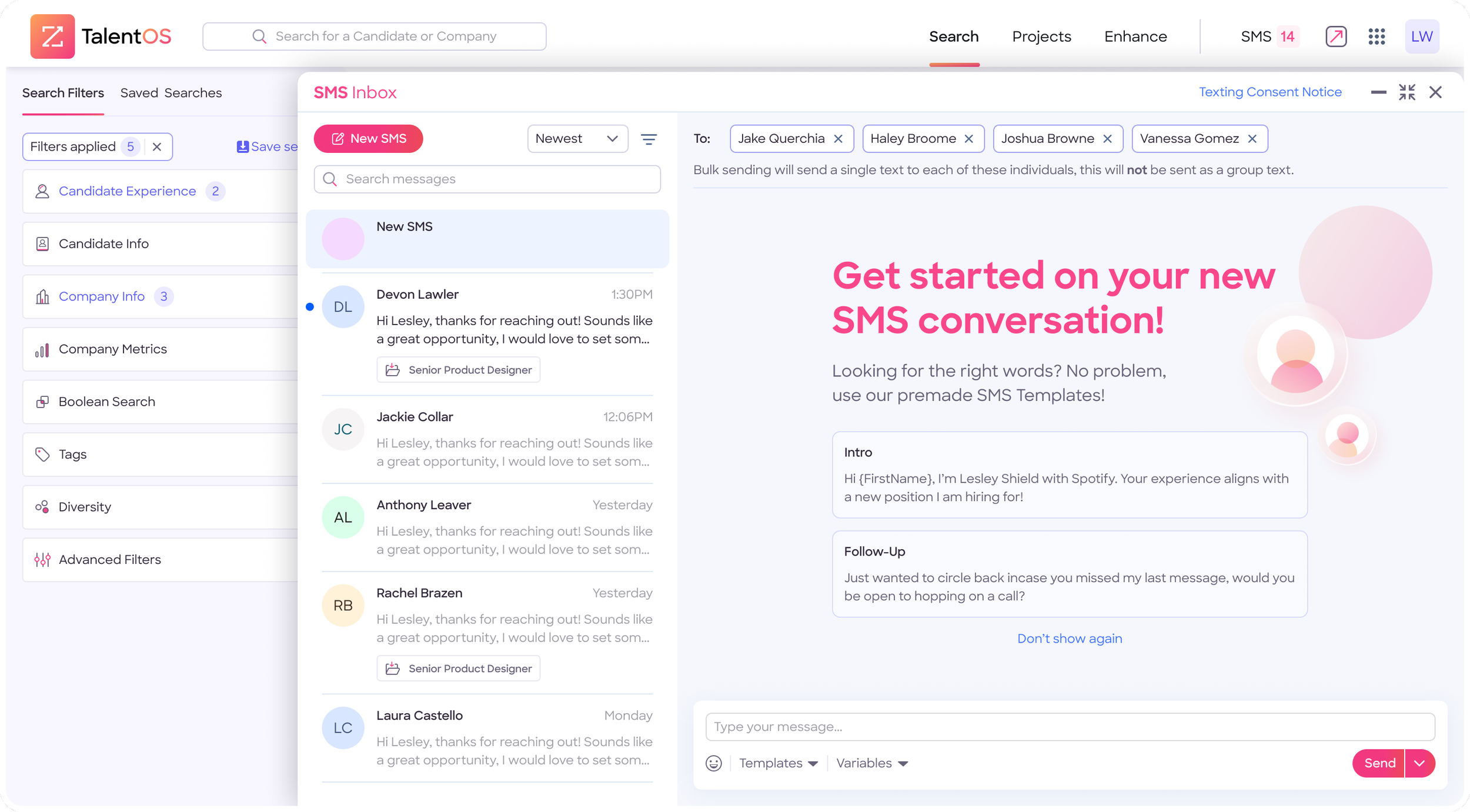
Task: Go to the Projects menu
Action: [x=1041, y=36]
